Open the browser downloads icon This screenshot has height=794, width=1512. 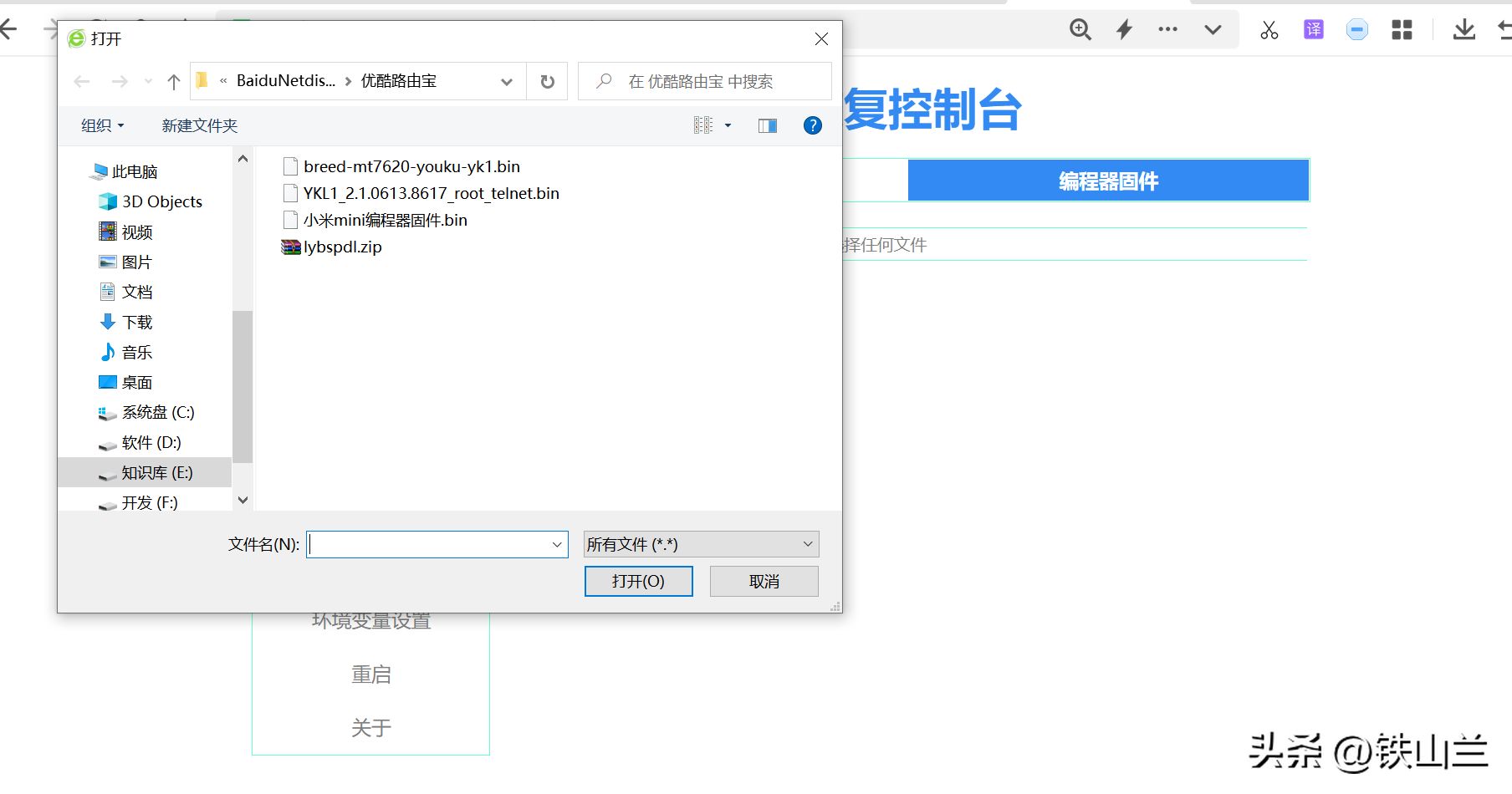click(x=1463, y=30)
